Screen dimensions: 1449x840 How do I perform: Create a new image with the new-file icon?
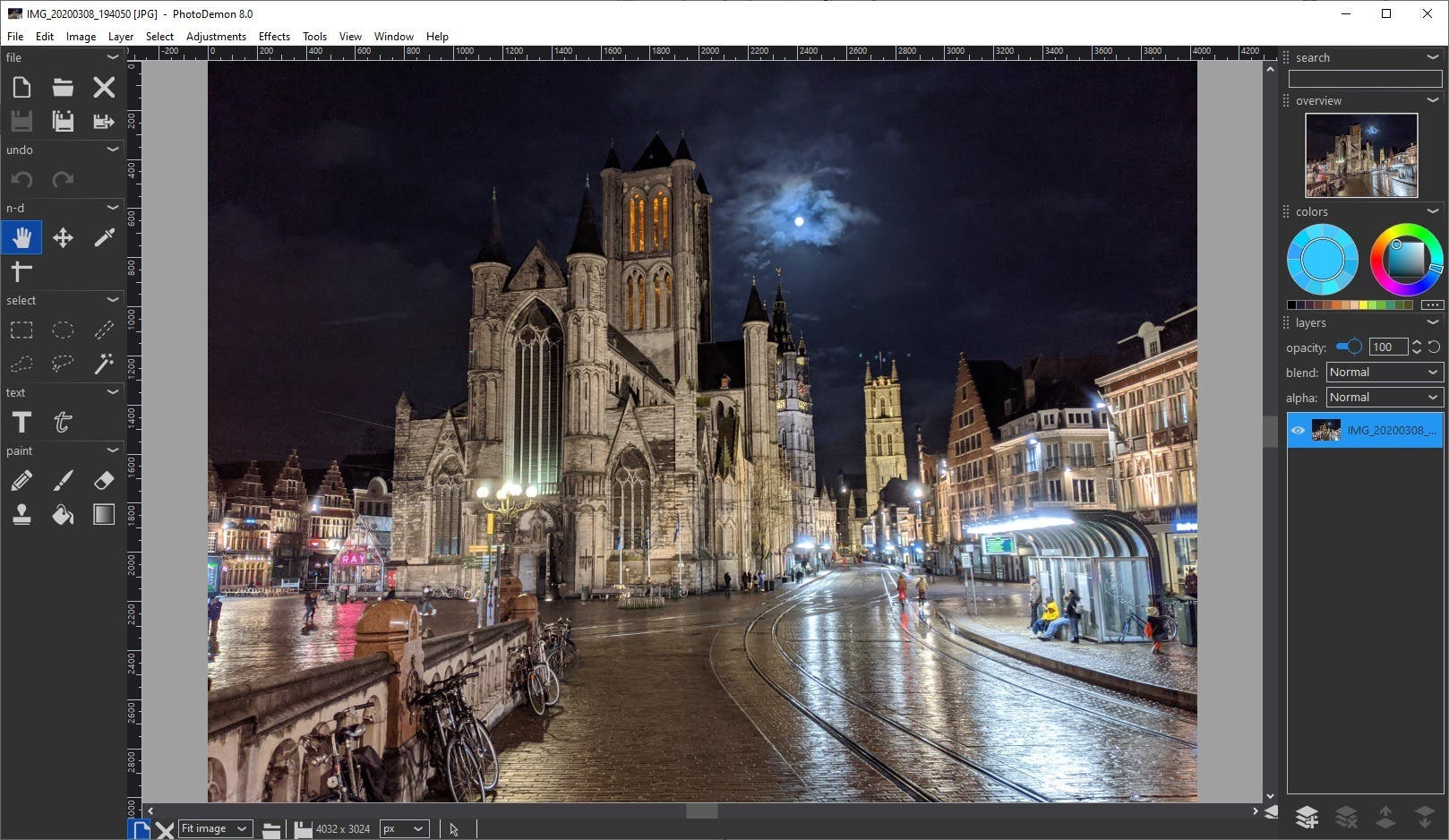(x=21, y=88)
